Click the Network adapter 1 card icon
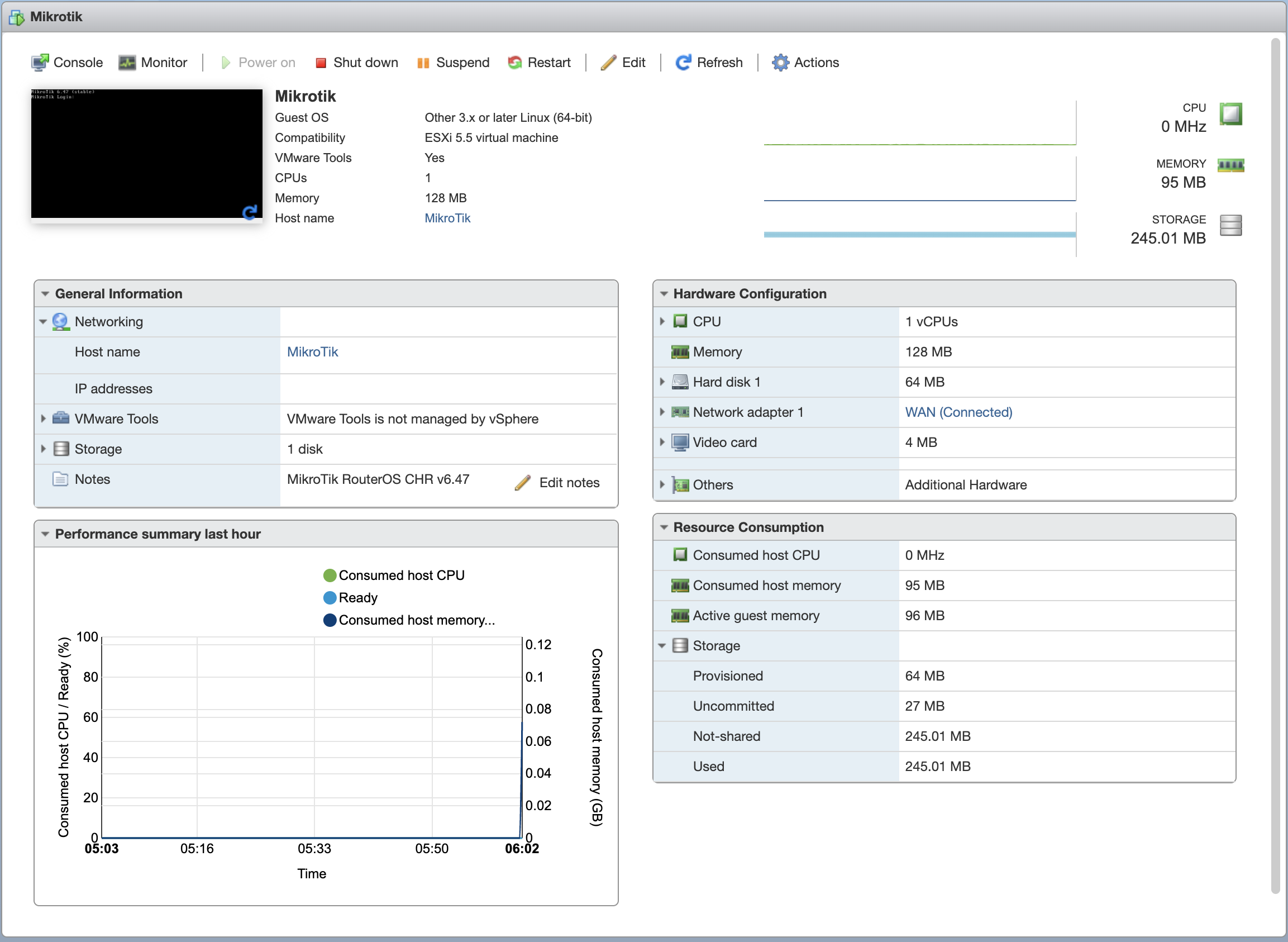 (680, 412)
